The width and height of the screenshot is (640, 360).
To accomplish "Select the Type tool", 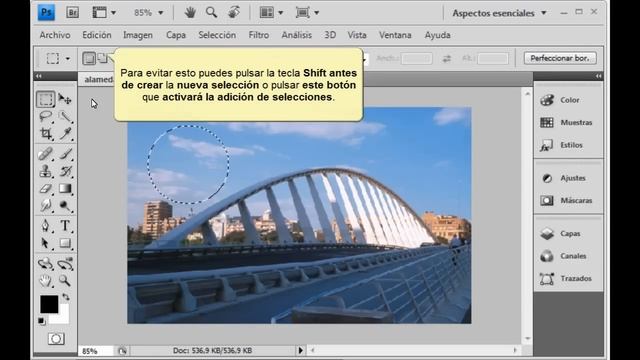I will [x=65, y=226].
